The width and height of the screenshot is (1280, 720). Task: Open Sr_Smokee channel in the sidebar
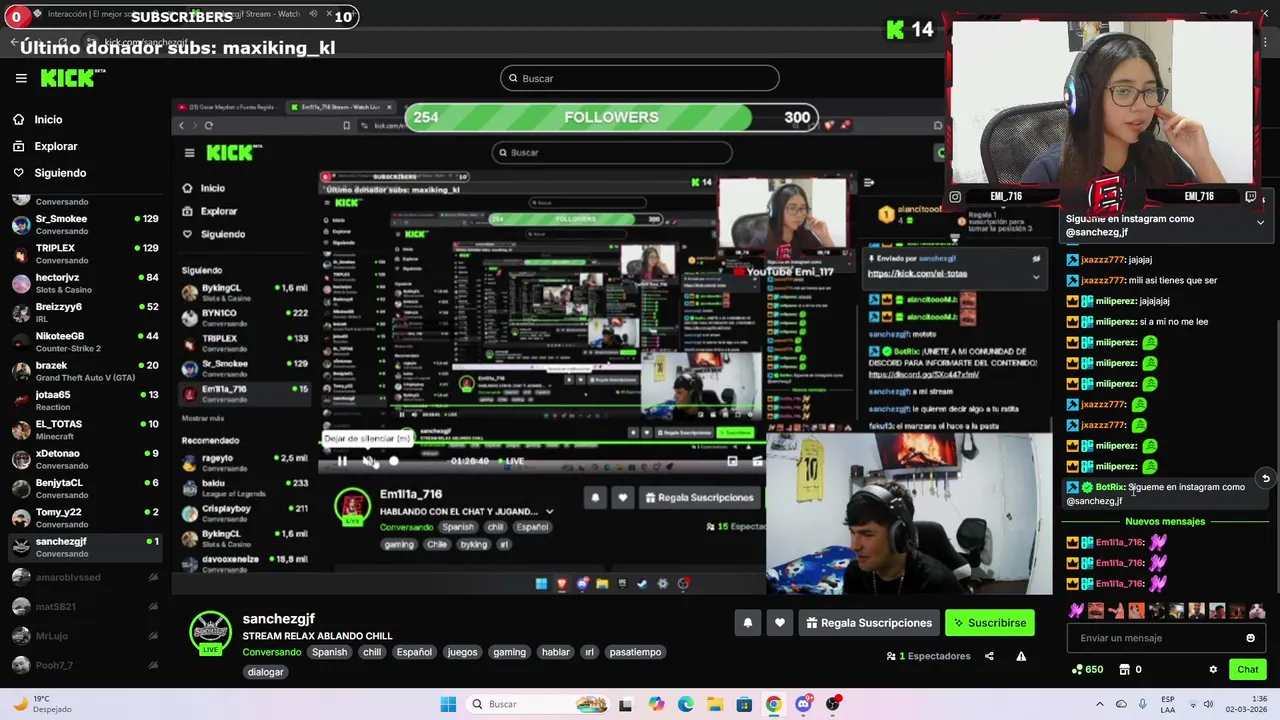coord(85,224)
